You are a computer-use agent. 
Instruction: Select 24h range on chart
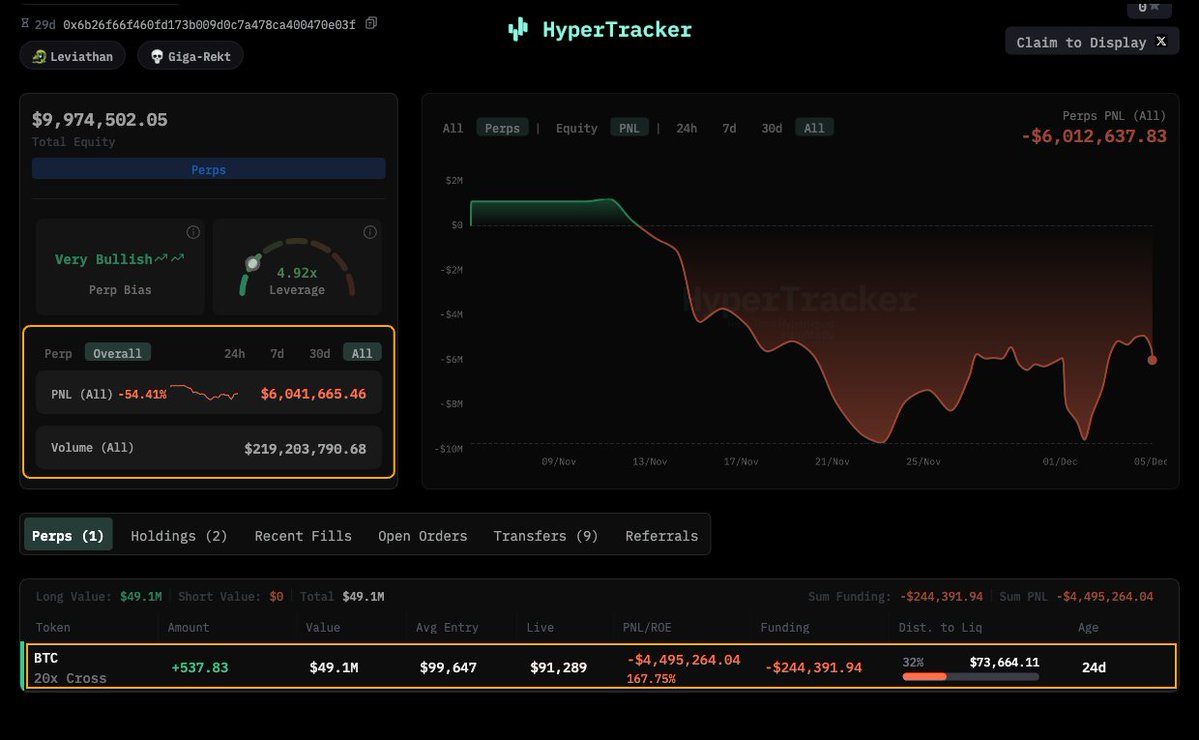pyautogui.click(x=686, y=128)
